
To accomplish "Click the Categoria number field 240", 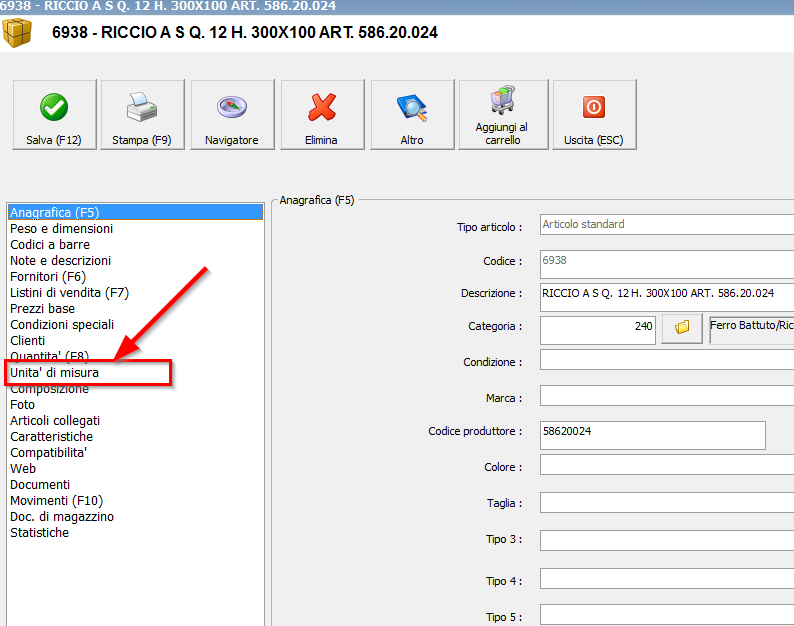I will point(598,330).
